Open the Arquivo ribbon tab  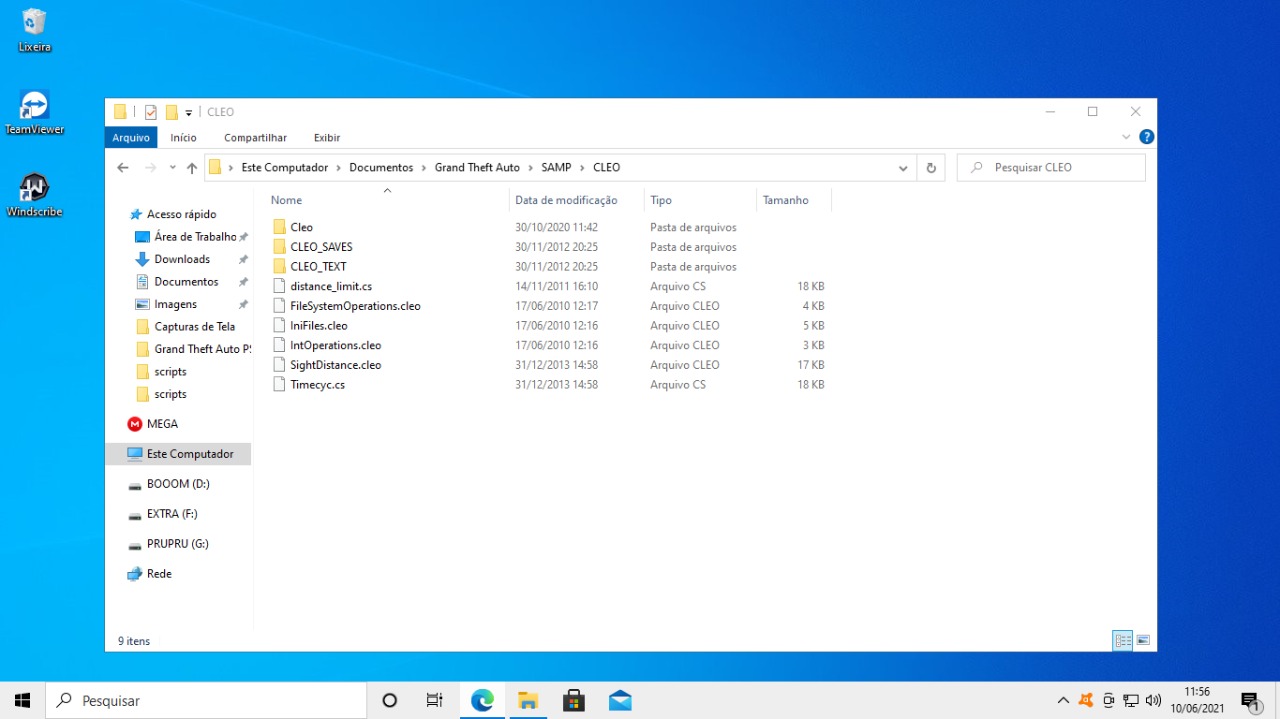click(131, 138)
